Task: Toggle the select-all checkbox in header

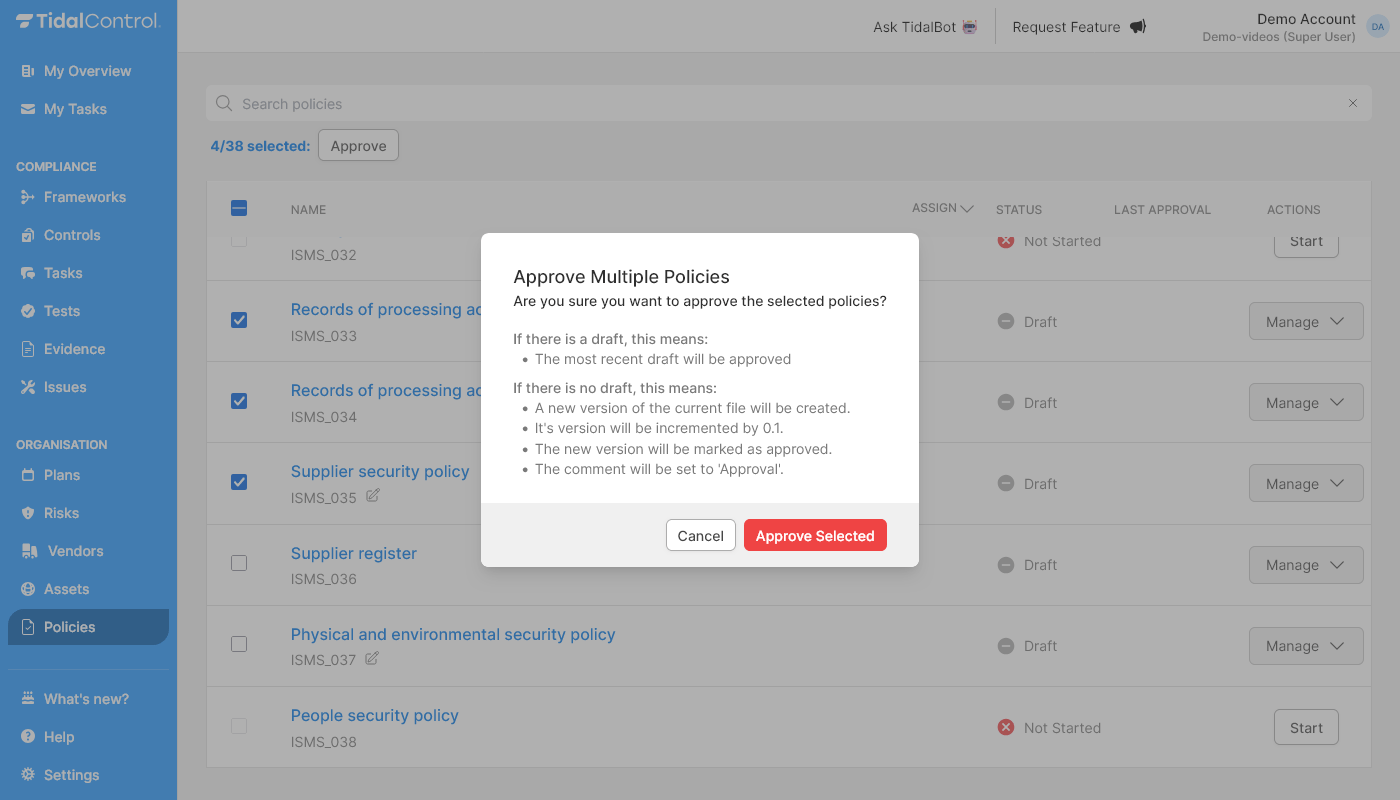Action: [239, 208]
